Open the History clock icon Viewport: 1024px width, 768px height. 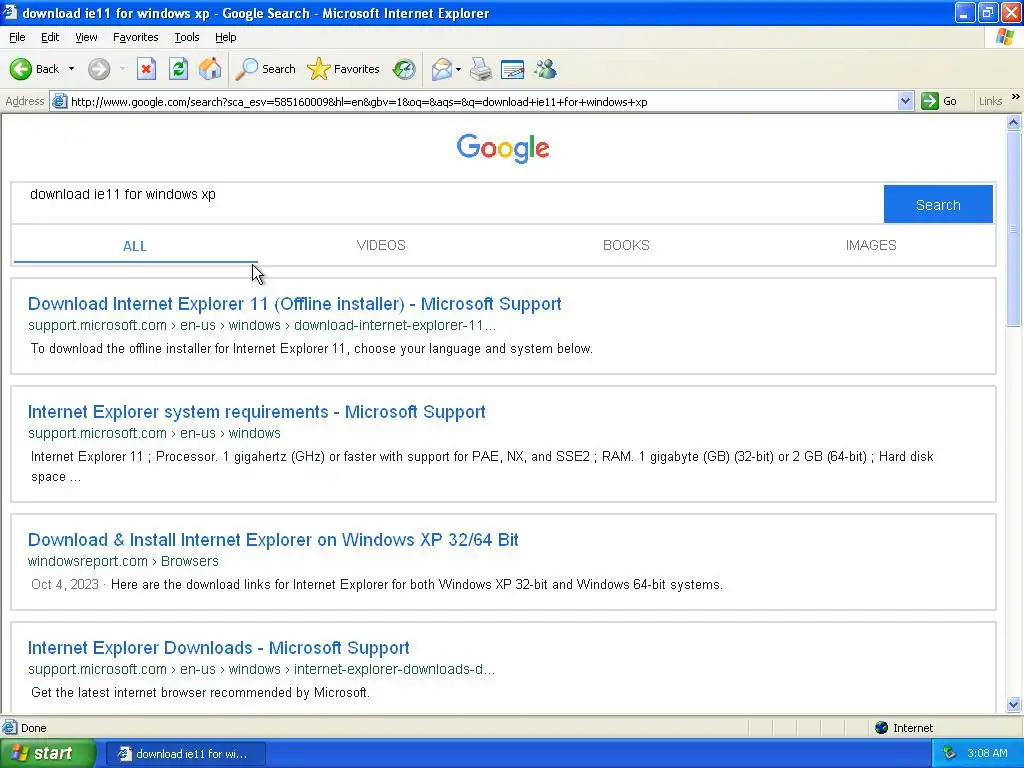pos(404,69)
